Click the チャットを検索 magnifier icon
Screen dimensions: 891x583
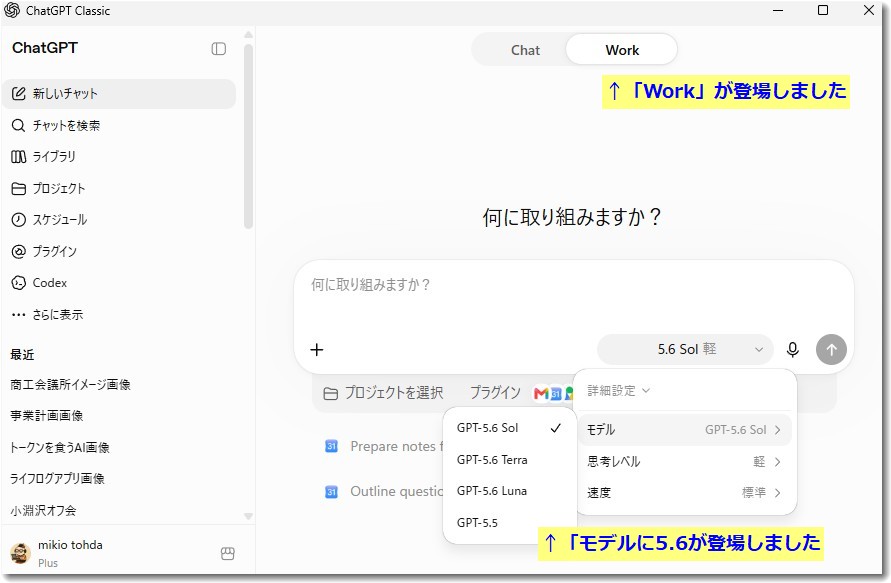coord(19,126)
